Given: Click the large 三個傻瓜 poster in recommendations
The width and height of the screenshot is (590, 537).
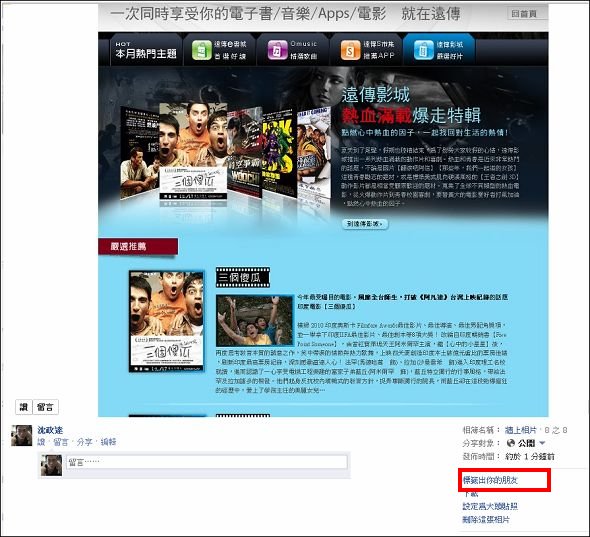Looking at the screenshot, I should point(167,321).
